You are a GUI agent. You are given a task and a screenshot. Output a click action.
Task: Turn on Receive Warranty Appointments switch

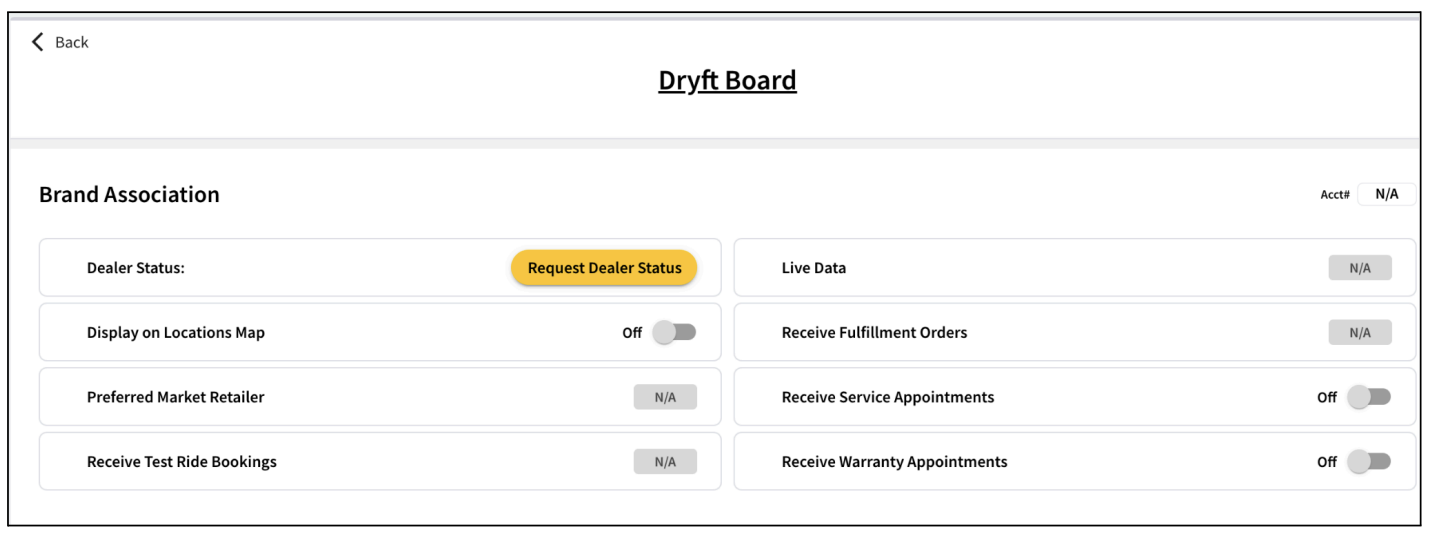(1368, 461)
